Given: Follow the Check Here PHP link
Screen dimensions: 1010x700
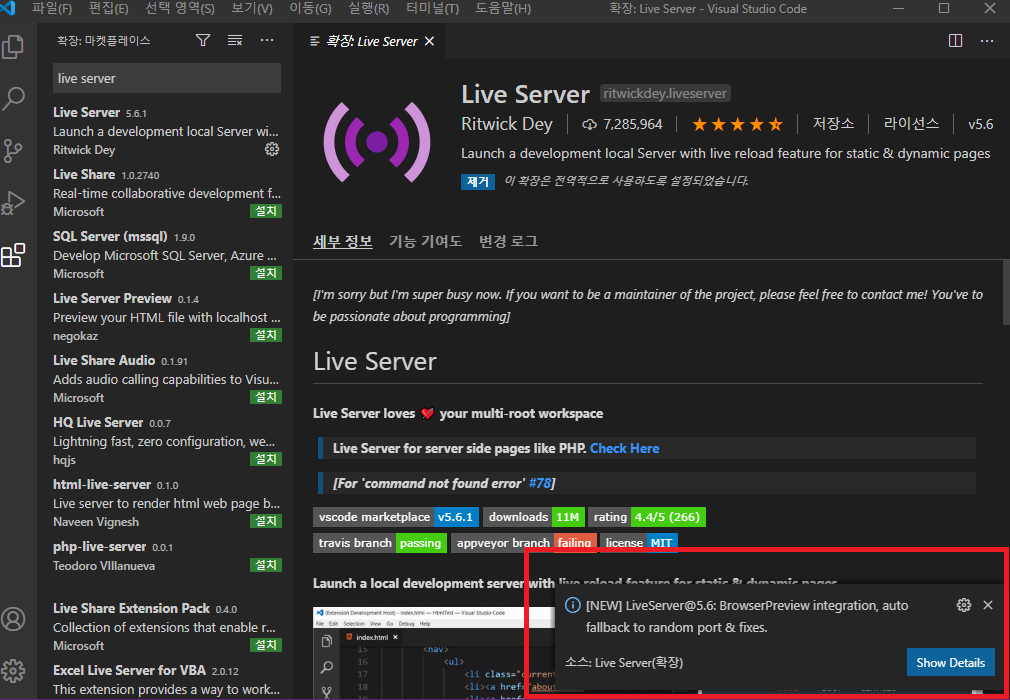Looking at the screenshot, I should (x=625, y=448).
